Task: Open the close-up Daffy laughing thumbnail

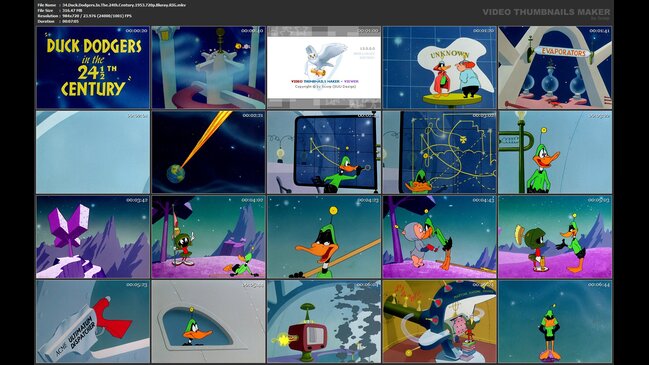Action: click(324, 237)
